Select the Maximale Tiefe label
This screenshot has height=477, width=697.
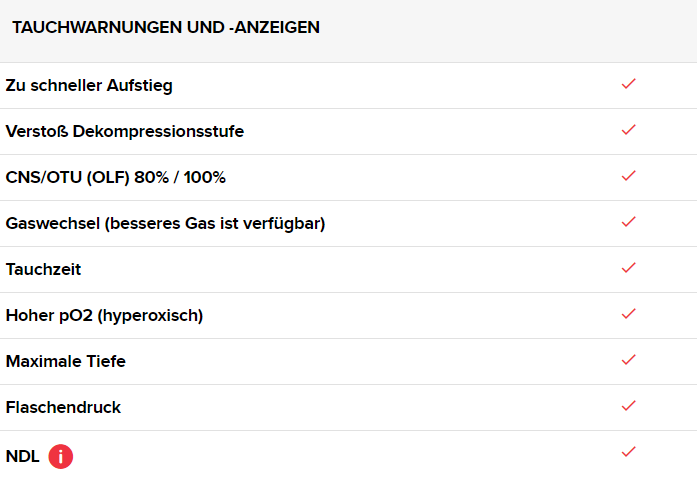(x=66, y=362)
